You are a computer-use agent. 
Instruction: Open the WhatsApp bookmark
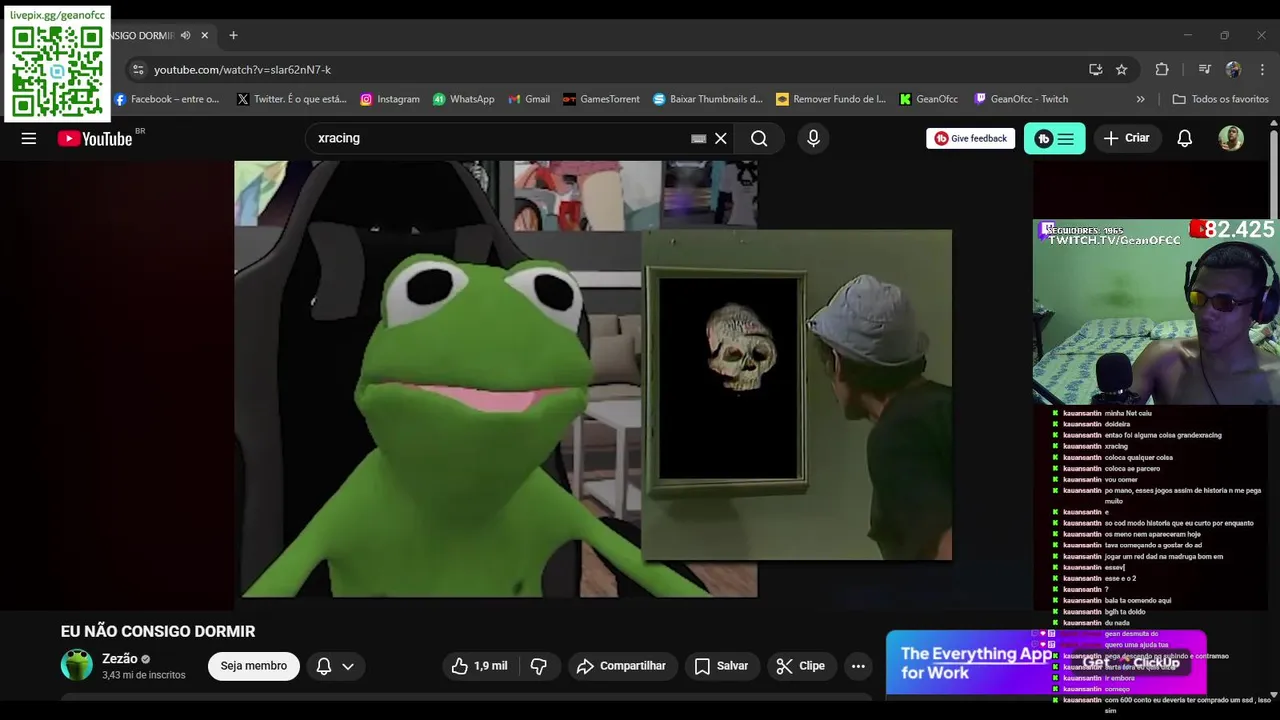point(463,99)
